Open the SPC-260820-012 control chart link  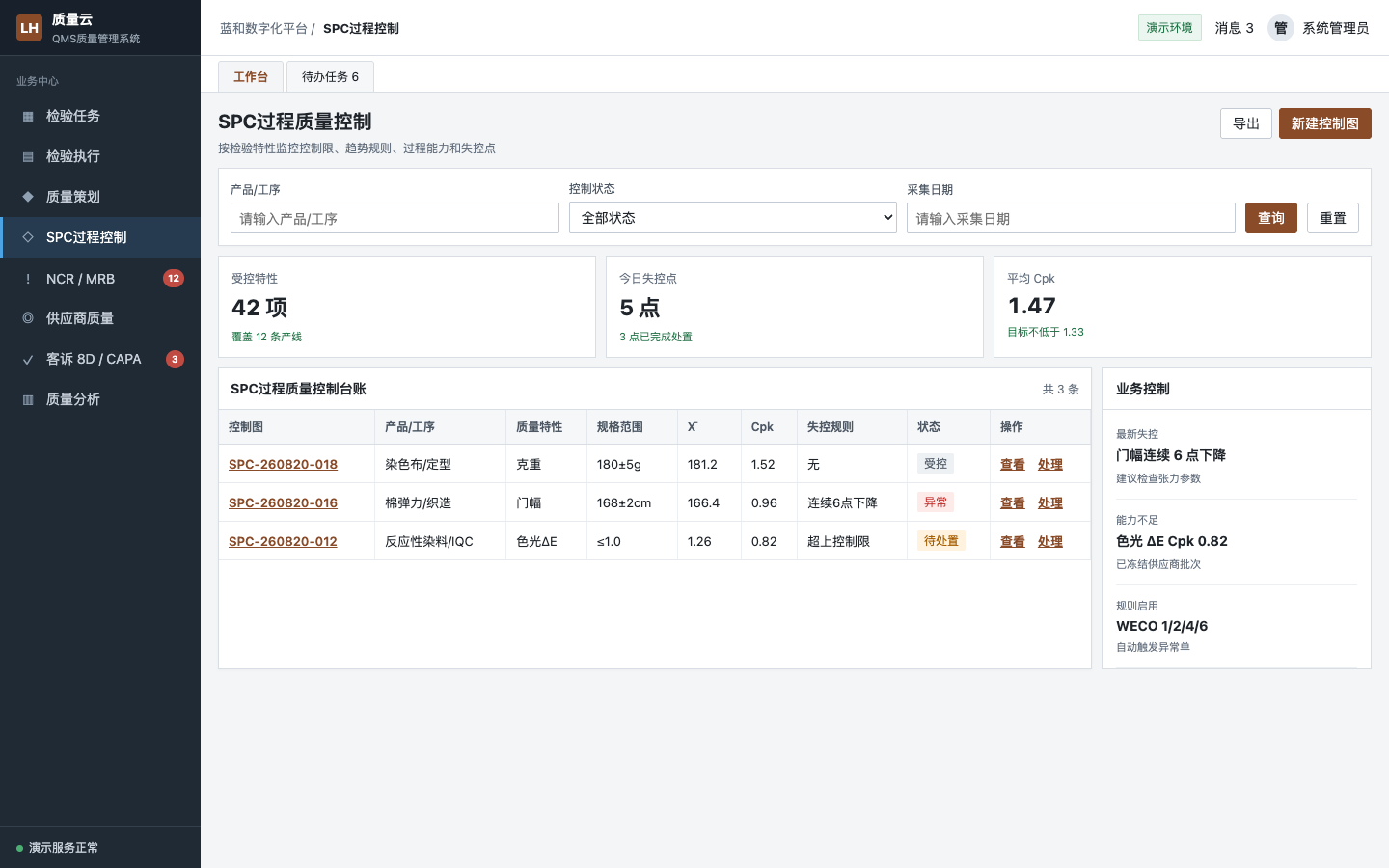pos(283,541)
